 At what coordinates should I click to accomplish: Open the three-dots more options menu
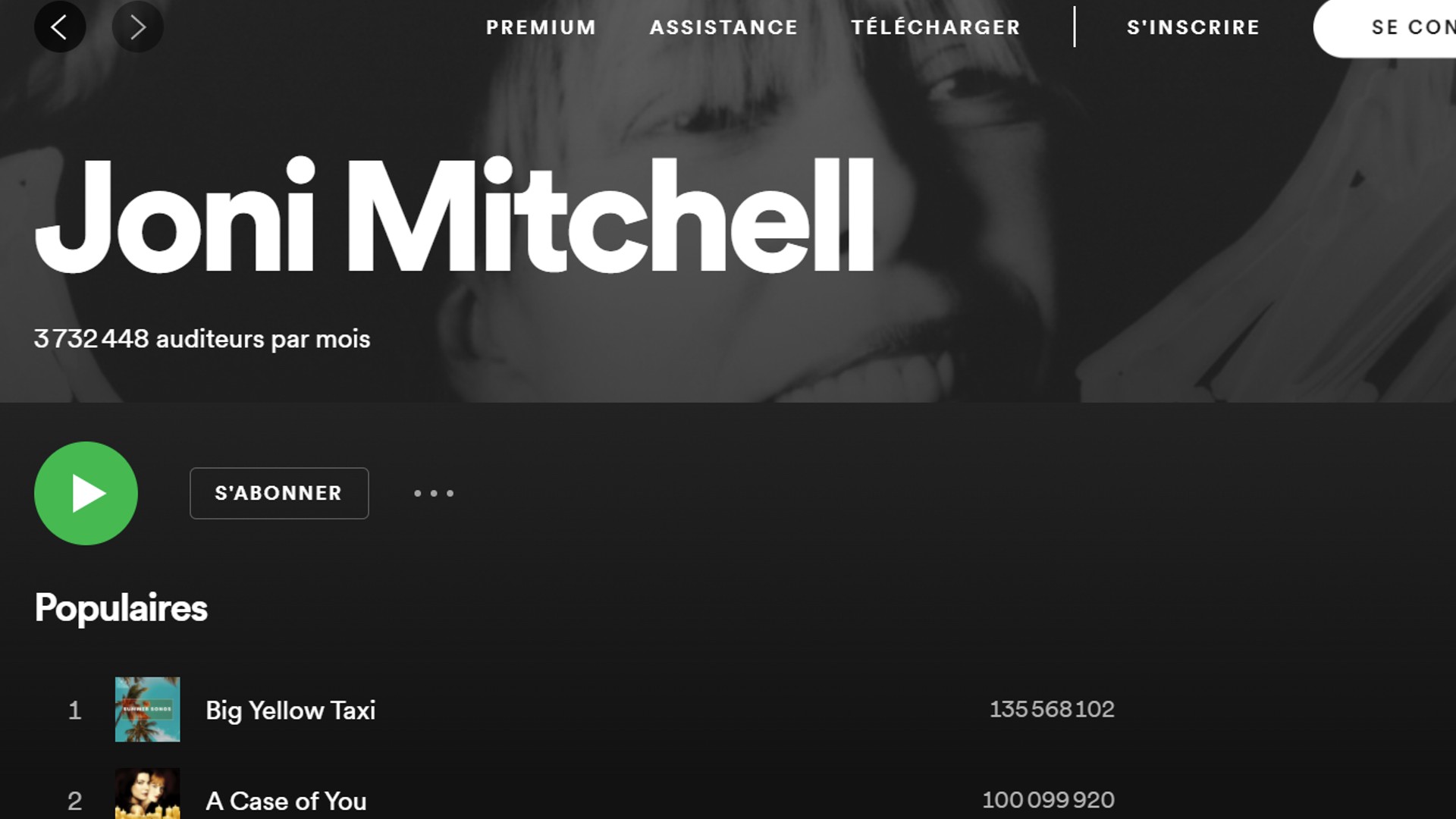(x=434, y=493)
